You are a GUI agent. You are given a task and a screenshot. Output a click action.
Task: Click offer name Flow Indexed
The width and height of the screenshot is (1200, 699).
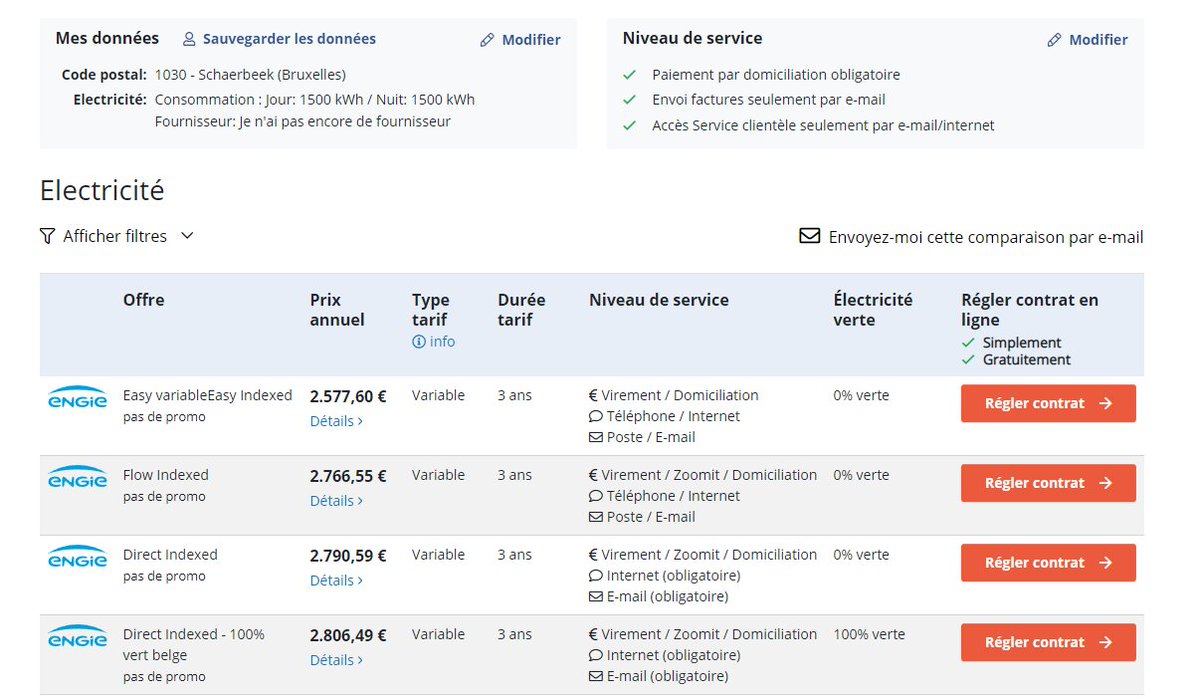pos(166,475)
